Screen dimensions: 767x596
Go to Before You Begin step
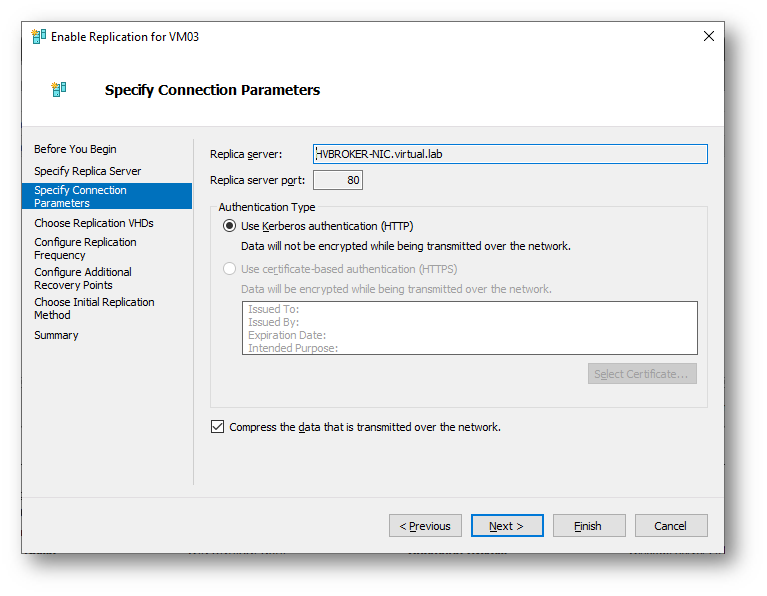pyautogui.click(x=75, y=149)
